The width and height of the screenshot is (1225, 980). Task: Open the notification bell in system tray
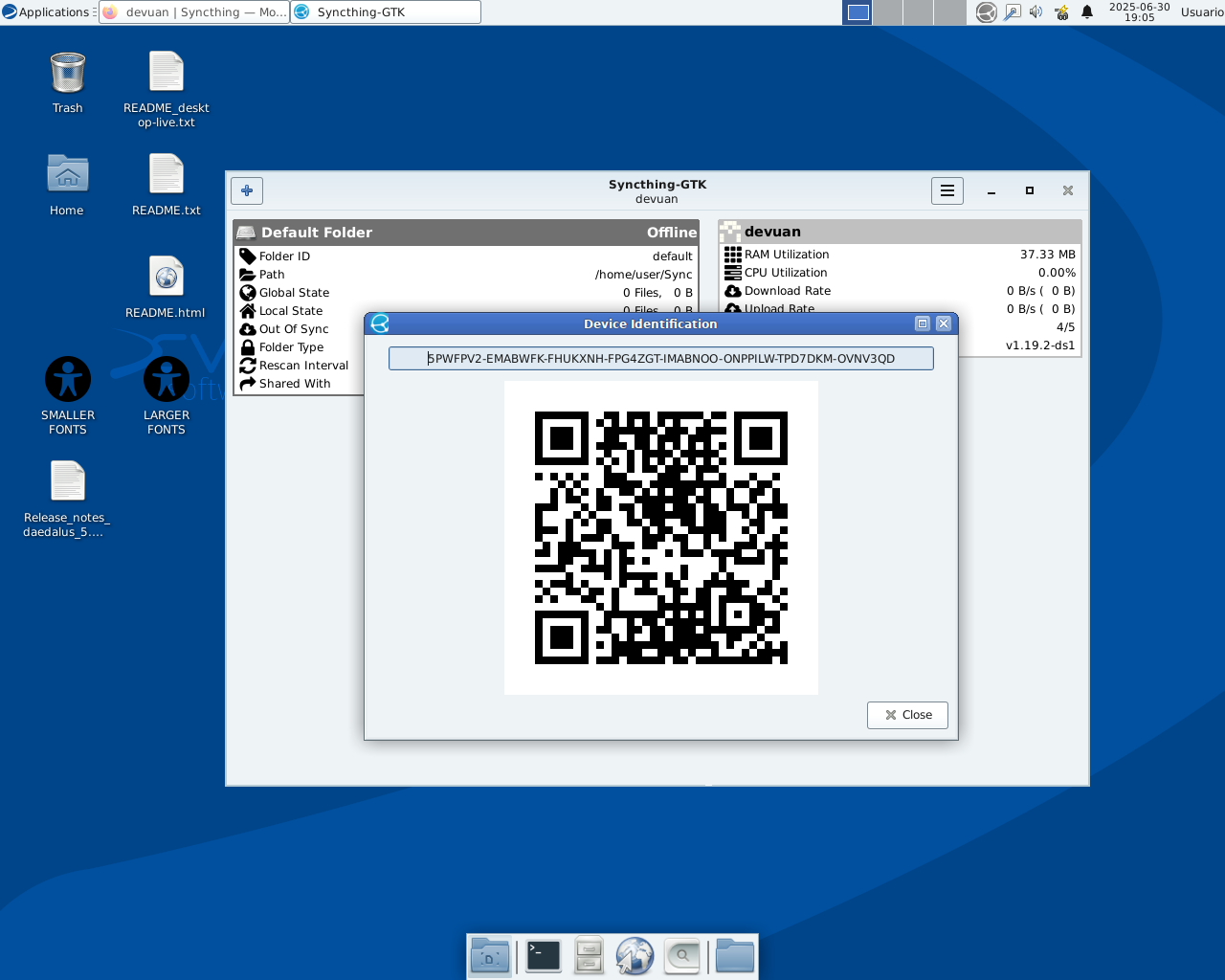pyautogui.click(x=1087, y=12)
